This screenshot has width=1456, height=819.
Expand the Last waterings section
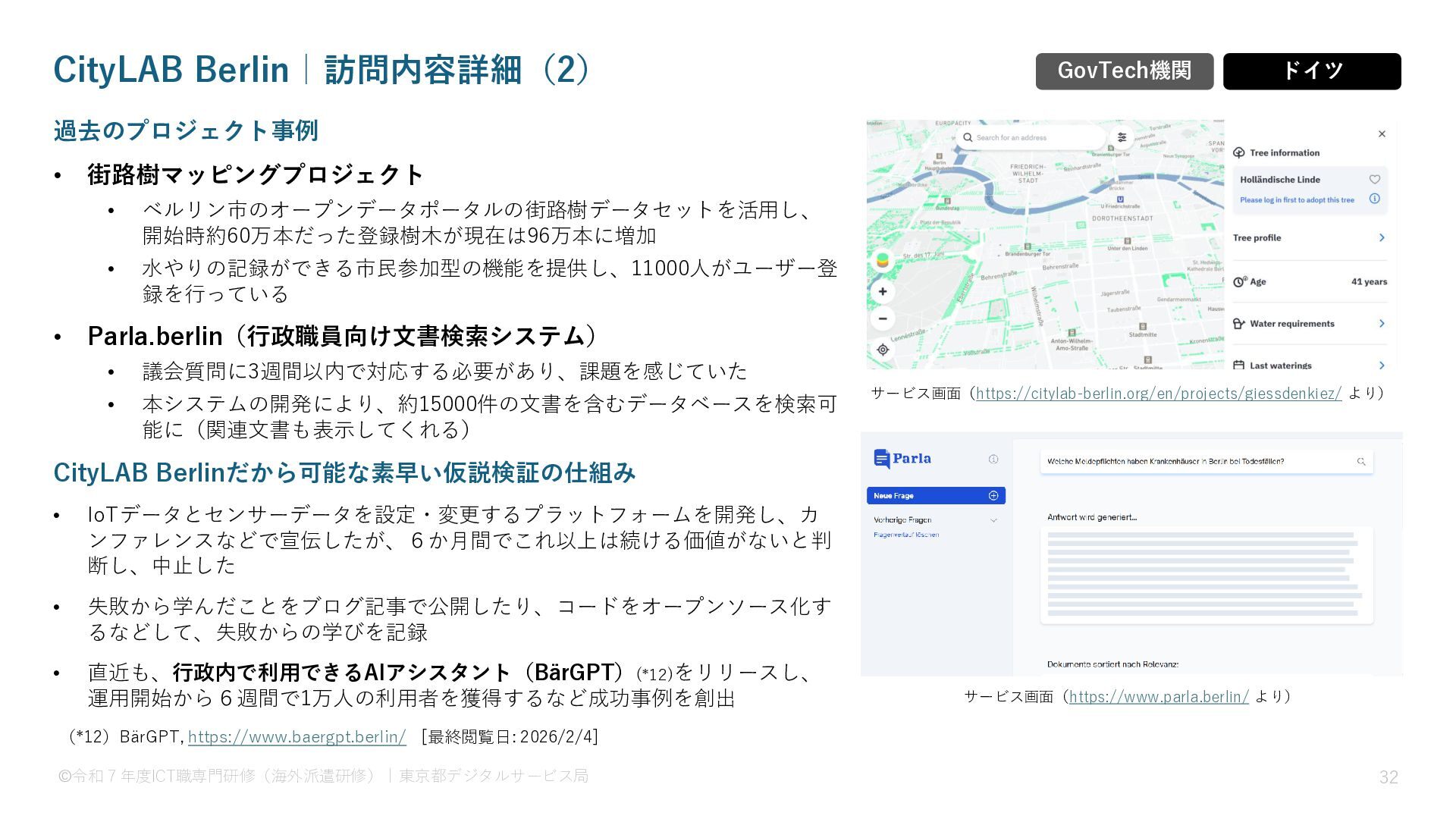pos(1382,365)
